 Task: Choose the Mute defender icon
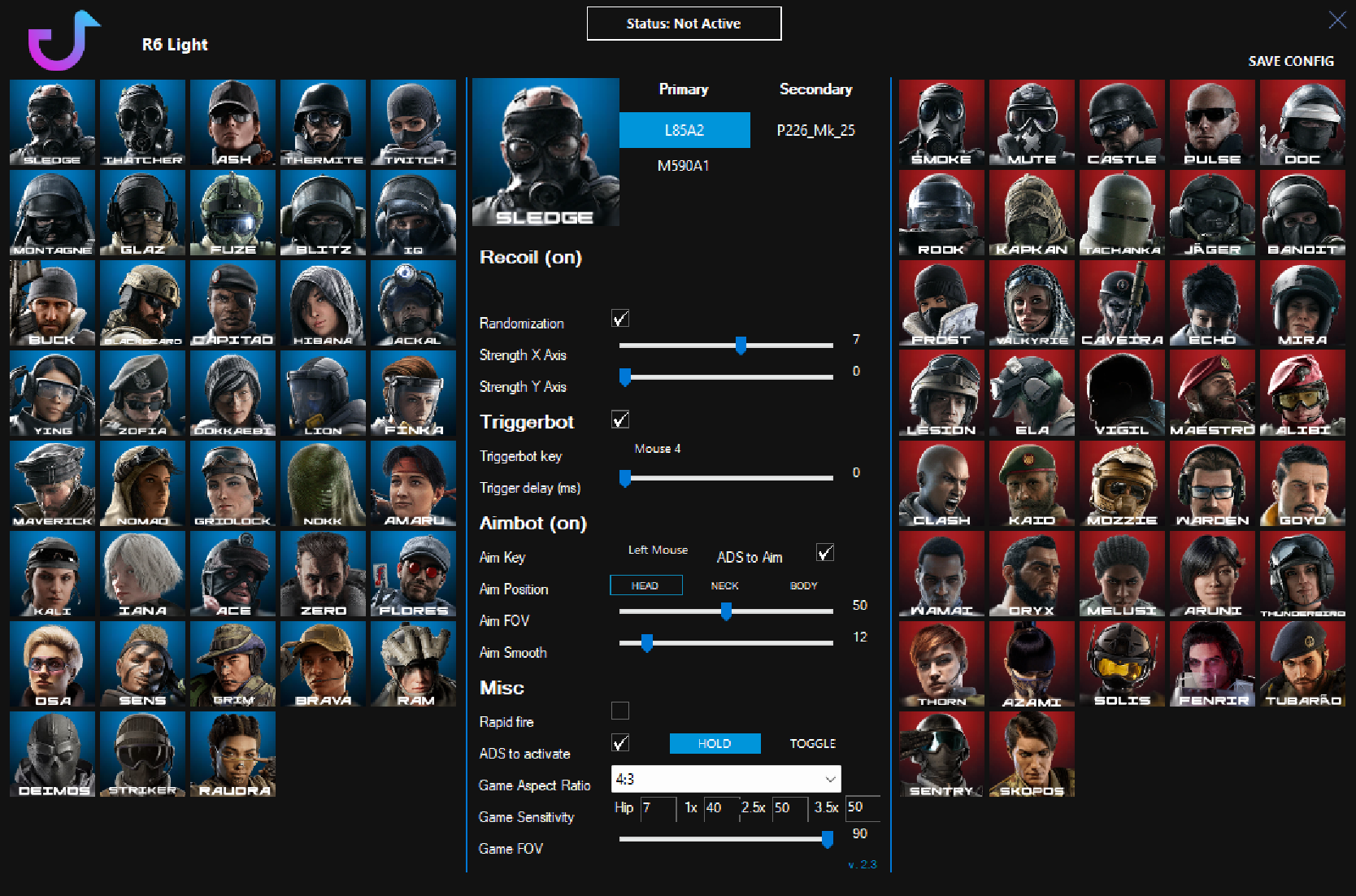pyautogui.click(x=1032, y=123)
